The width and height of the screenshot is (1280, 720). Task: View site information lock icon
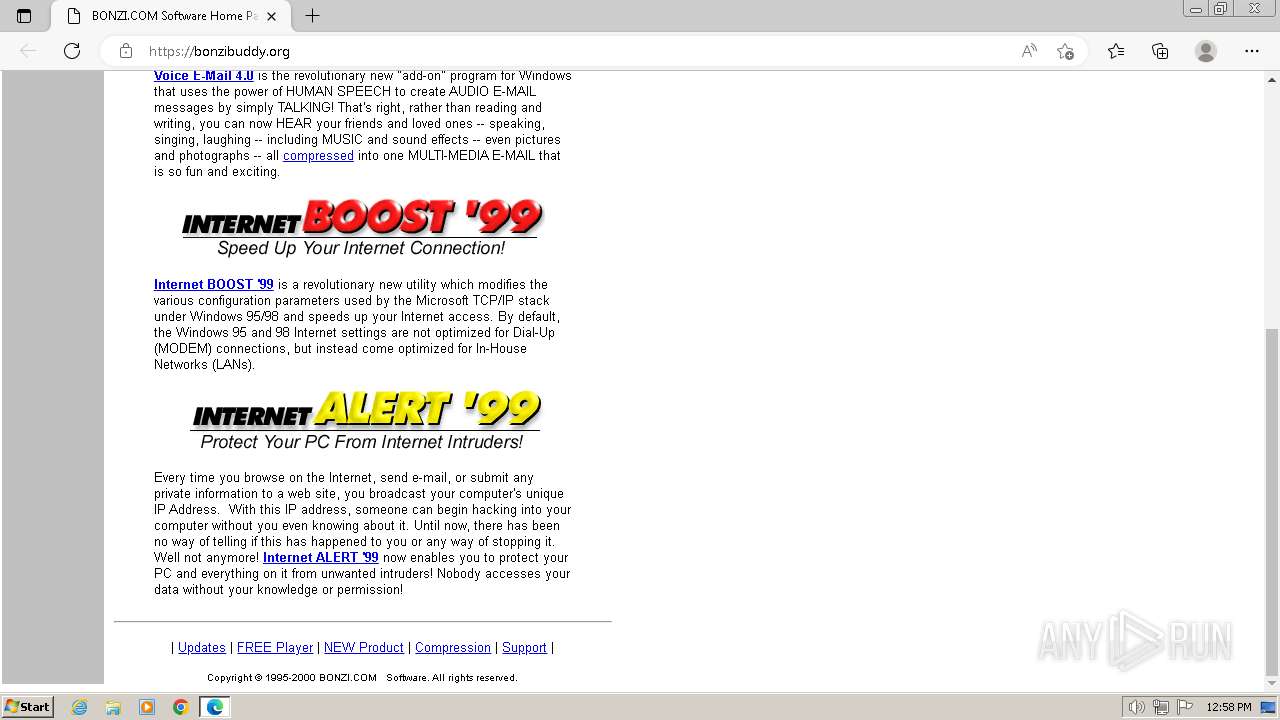[126, 51]
